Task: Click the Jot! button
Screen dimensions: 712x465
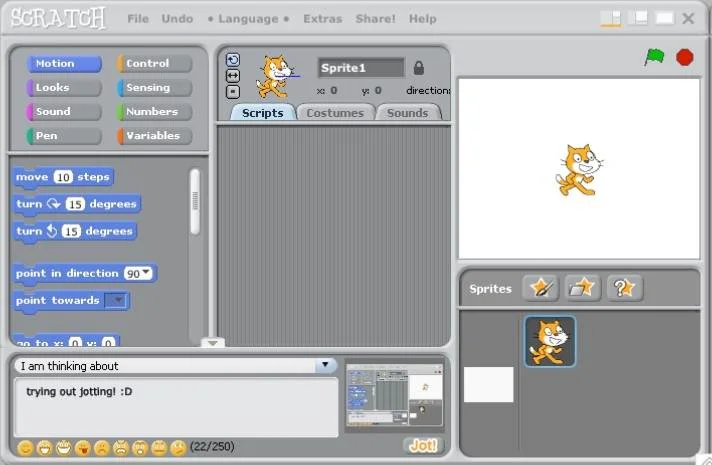Action: click(423, 445)
